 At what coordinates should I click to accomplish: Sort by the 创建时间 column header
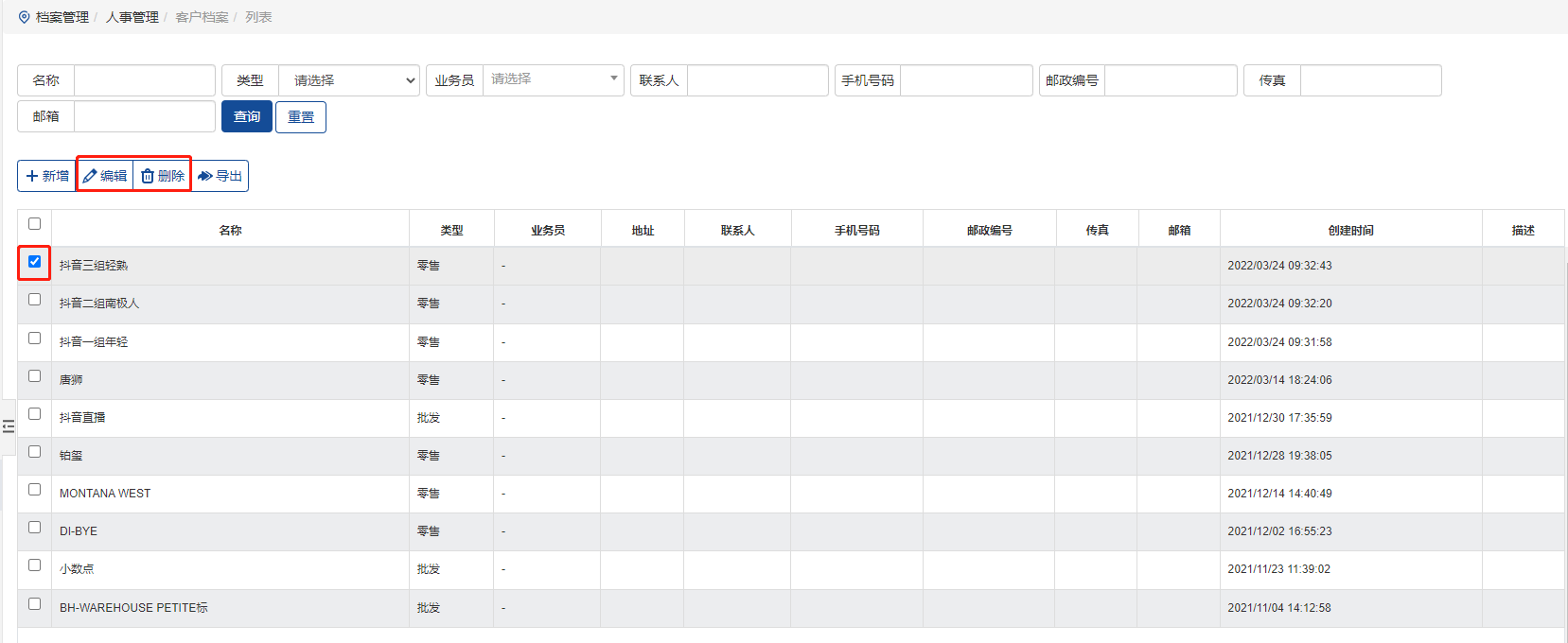pyautogui.click(x=1350, y=230)
